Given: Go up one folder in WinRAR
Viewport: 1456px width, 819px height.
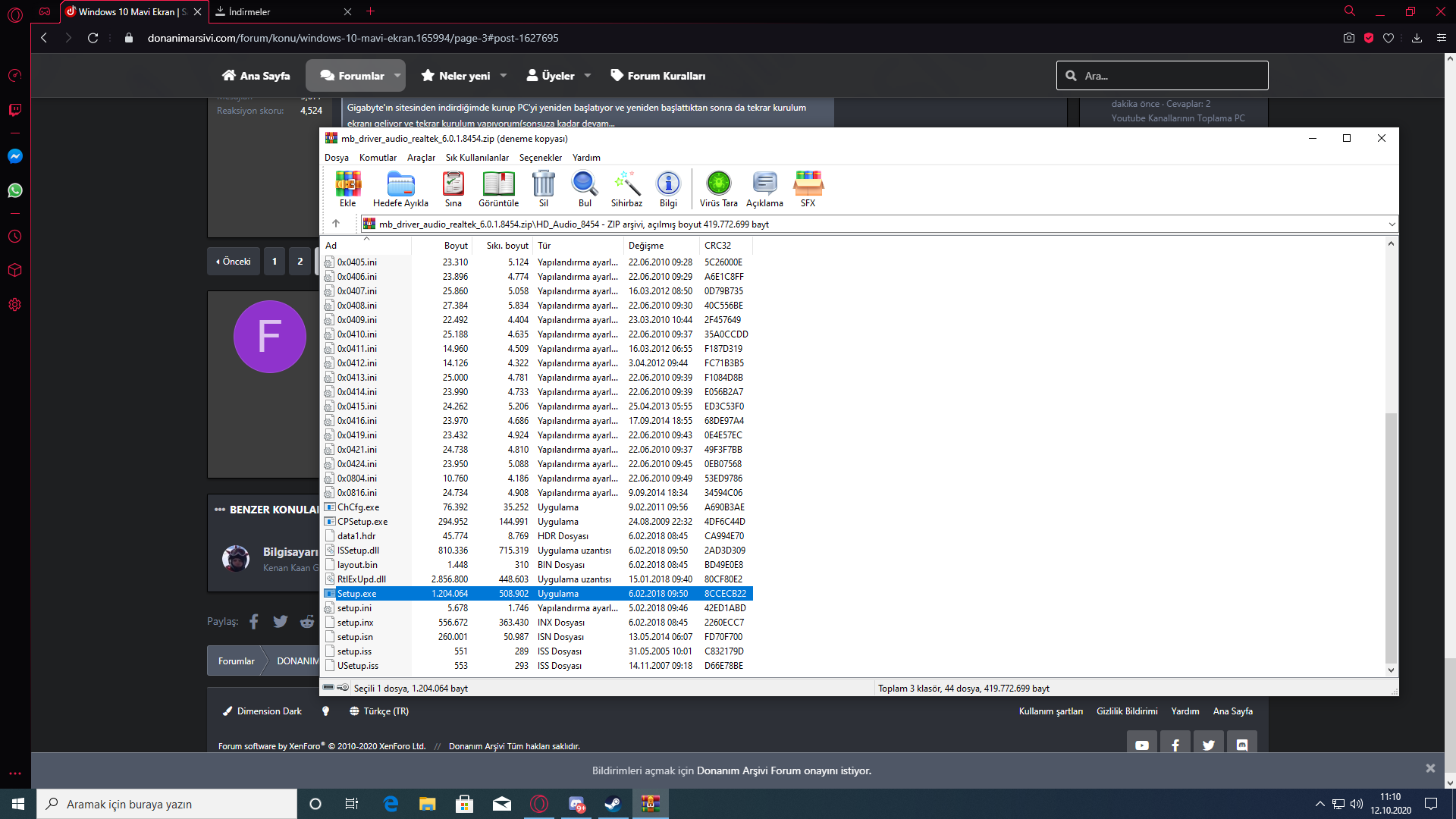Looking at the screenshot, I should coord(336,224).
